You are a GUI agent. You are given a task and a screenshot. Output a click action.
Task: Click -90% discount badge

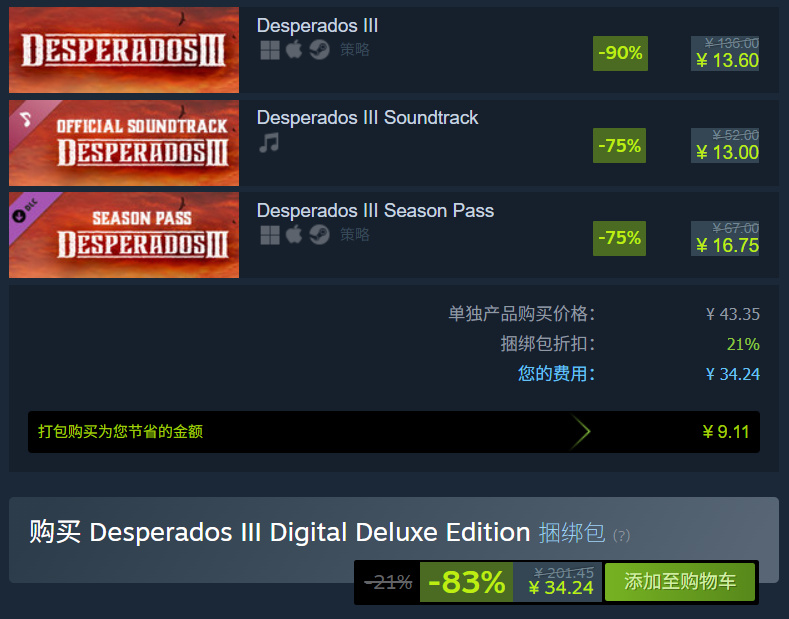tap(620, 53)
